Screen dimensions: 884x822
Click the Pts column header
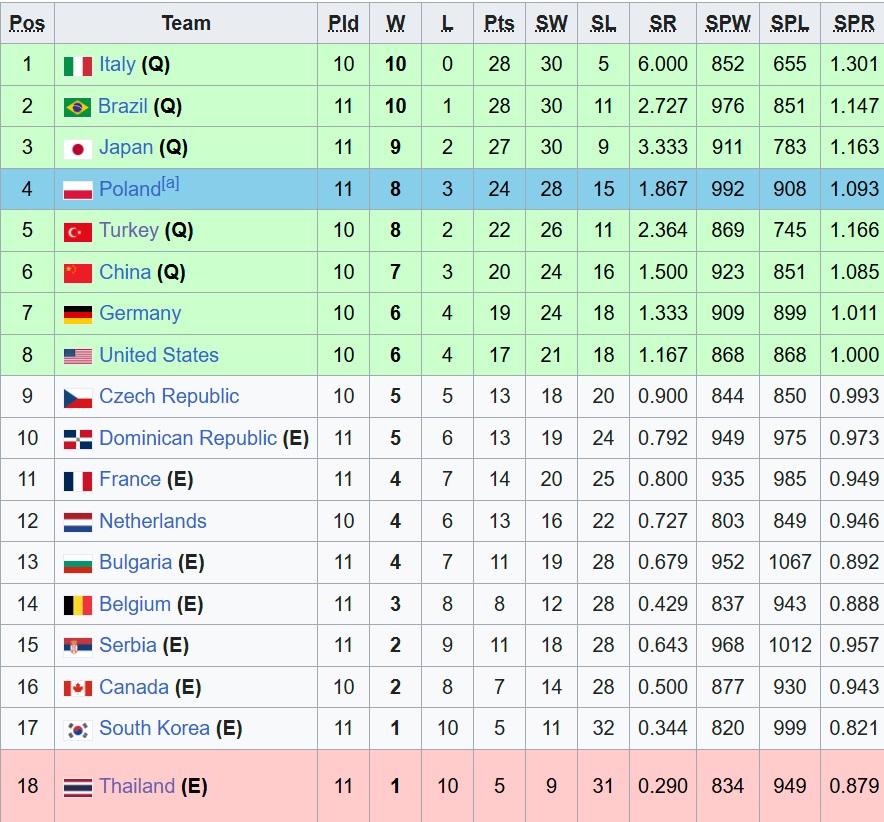click(x=499, y=23)
